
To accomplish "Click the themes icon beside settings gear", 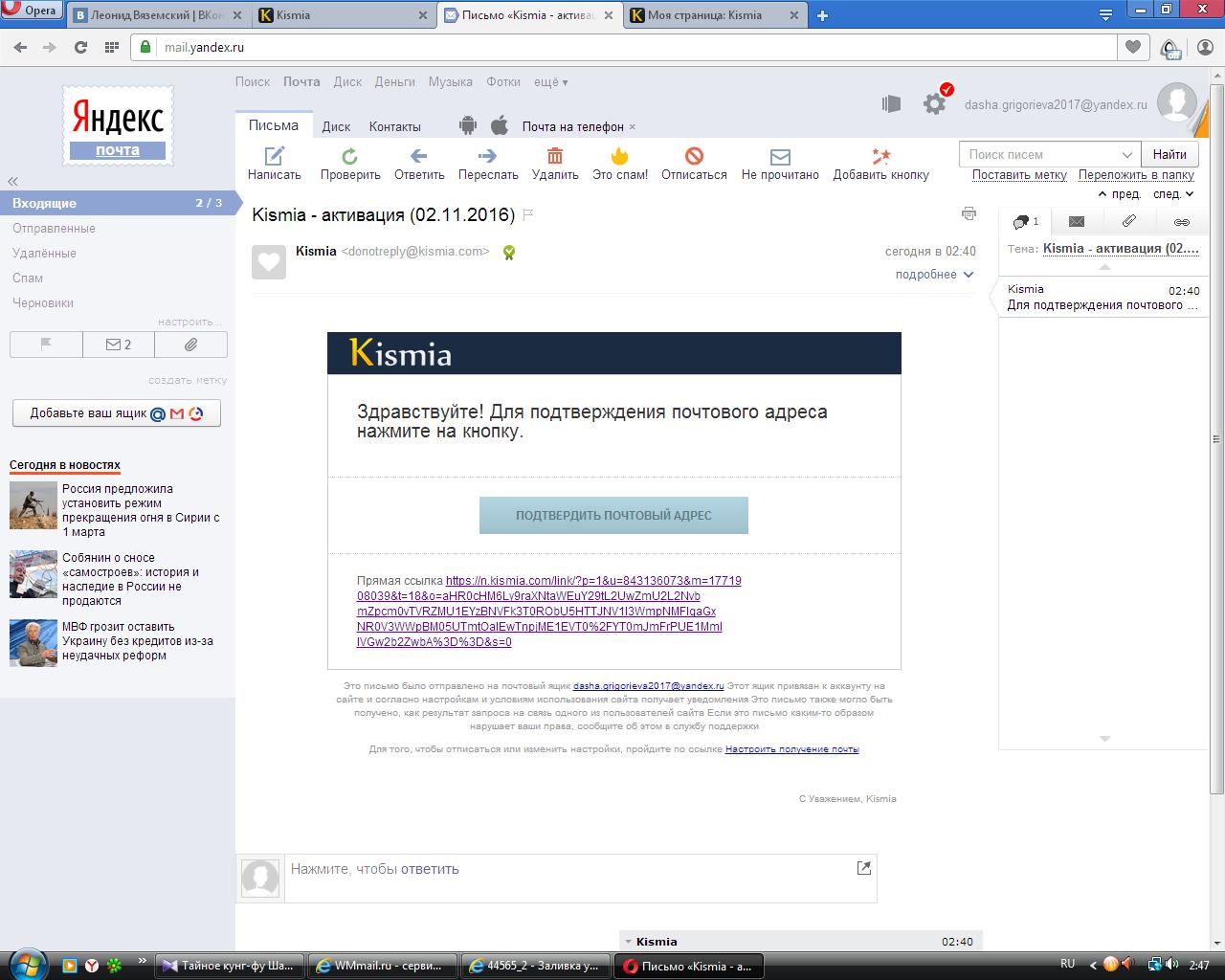I will pos(892,103).
